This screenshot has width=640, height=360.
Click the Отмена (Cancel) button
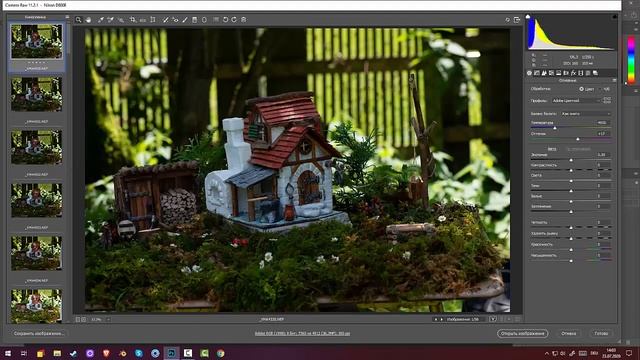[569, 333]
